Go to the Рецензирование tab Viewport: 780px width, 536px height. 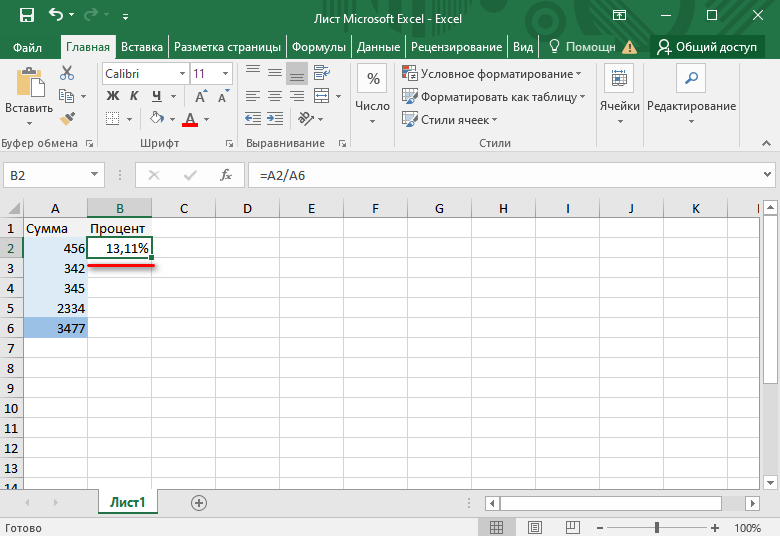456,47
